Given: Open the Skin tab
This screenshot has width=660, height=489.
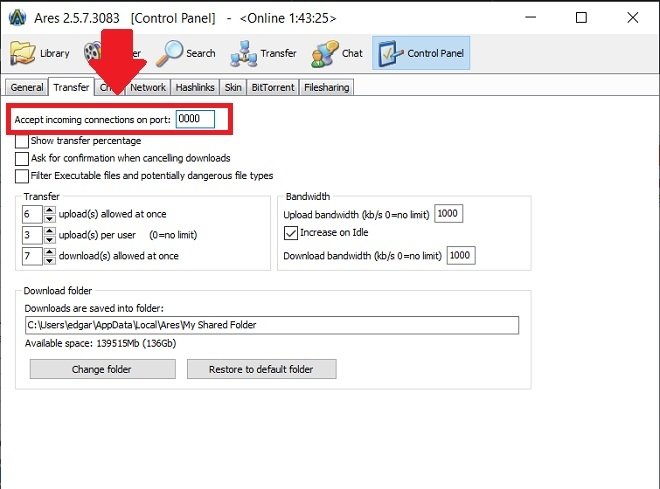Looking at the screenshot, I should (233, 88).
